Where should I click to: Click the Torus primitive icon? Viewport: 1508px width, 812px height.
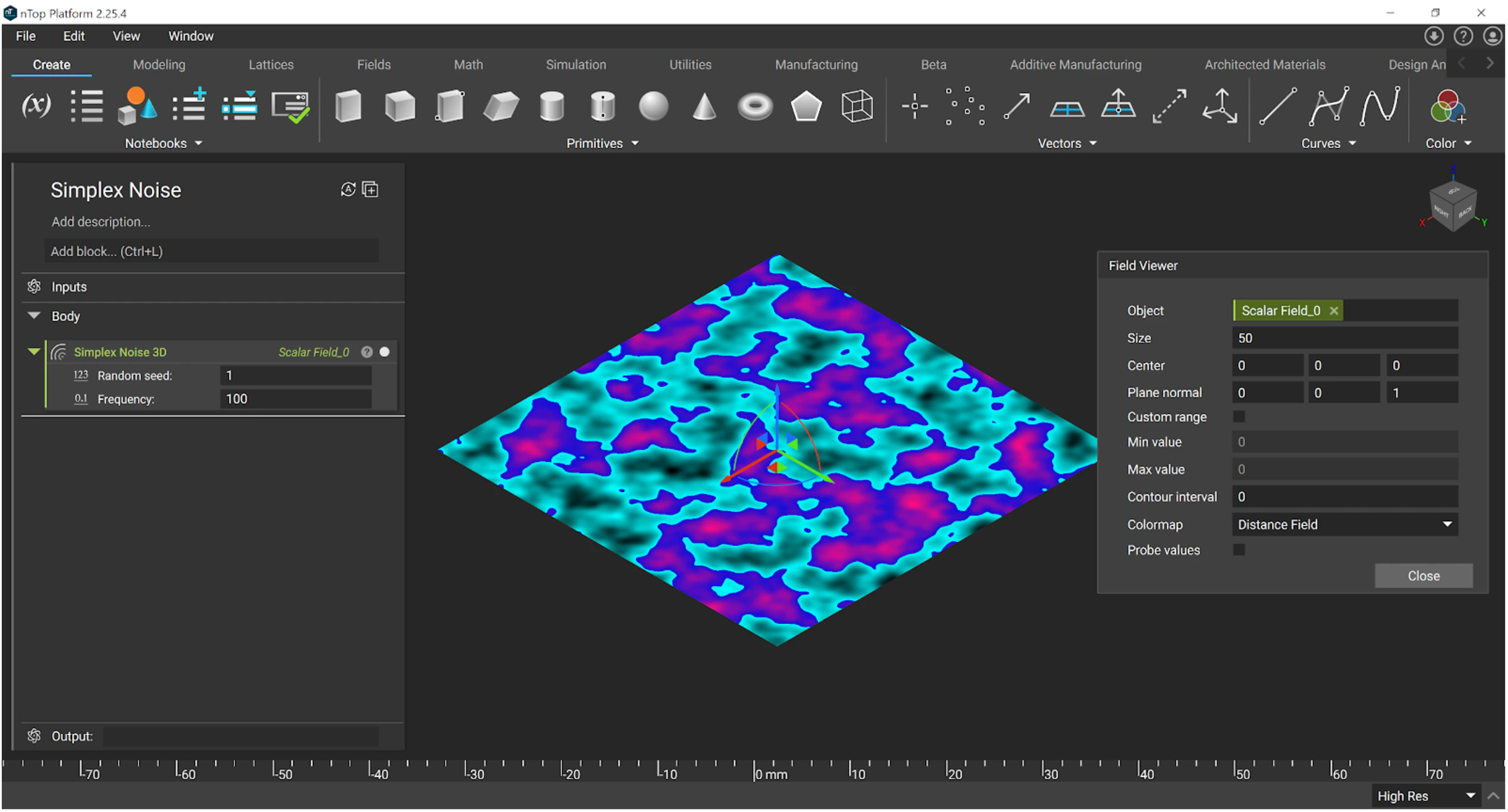click(755, 107)
